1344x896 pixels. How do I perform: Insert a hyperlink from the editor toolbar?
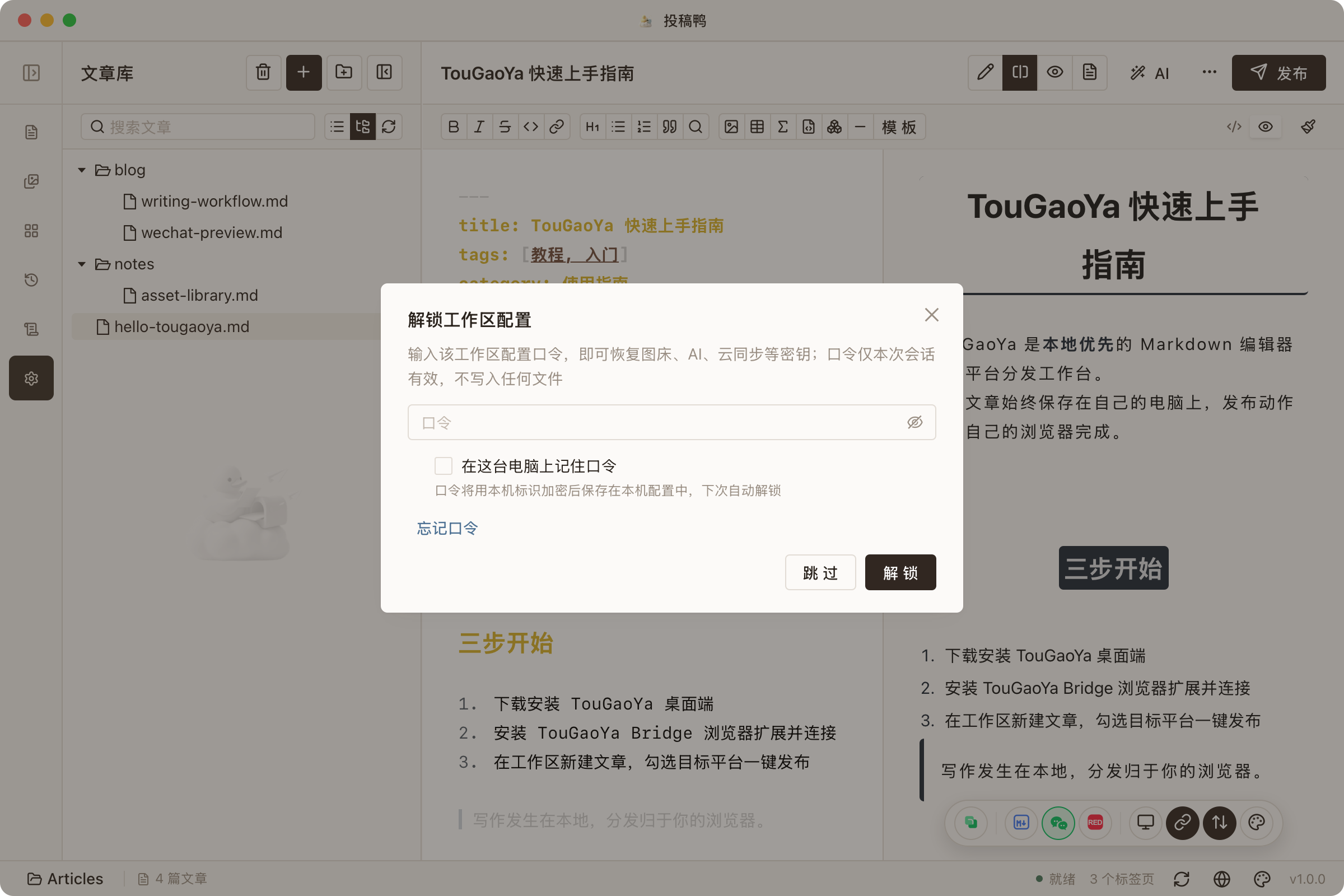[x=557, y=127]
